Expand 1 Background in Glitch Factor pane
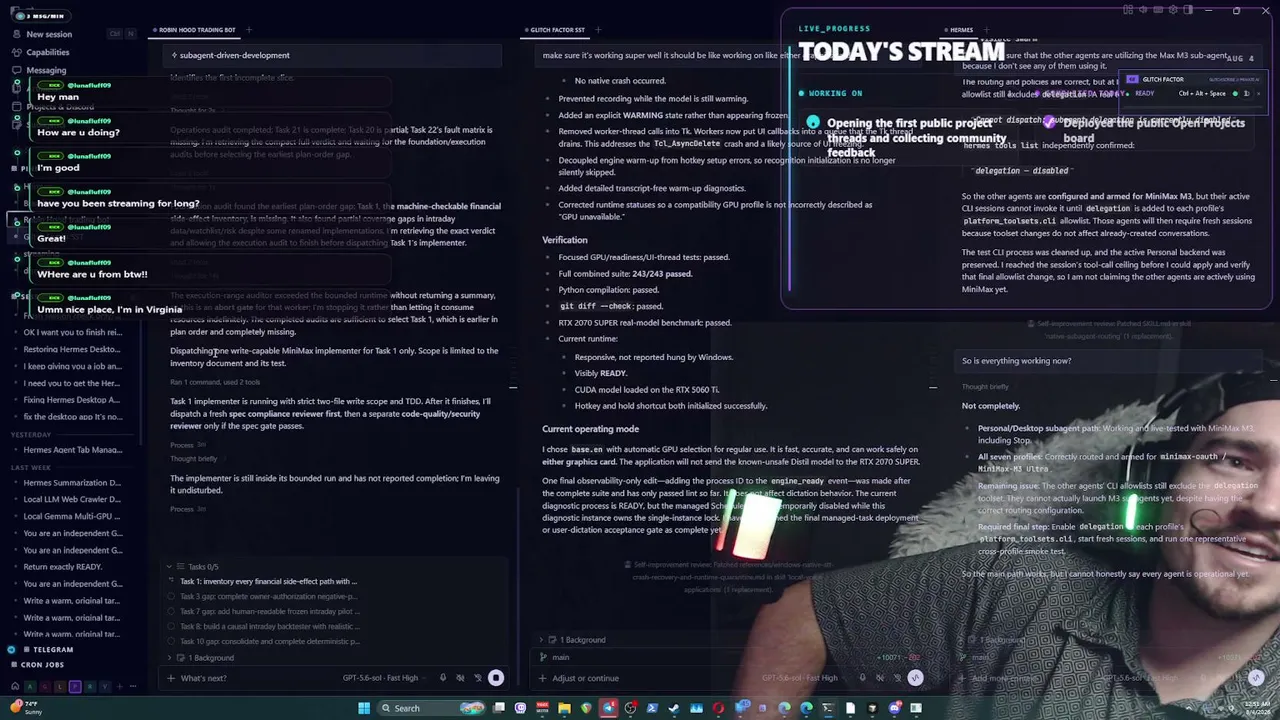This screenshot has width=1280, height=720. (x=573, y=640)
